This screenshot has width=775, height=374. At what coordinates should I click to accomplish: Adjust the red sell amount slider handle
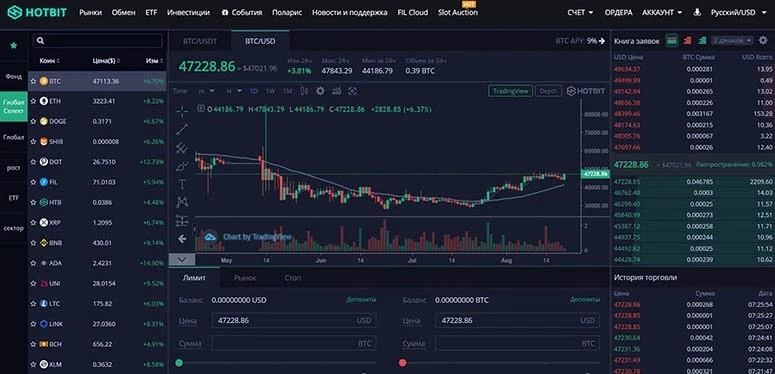[402, 363]
